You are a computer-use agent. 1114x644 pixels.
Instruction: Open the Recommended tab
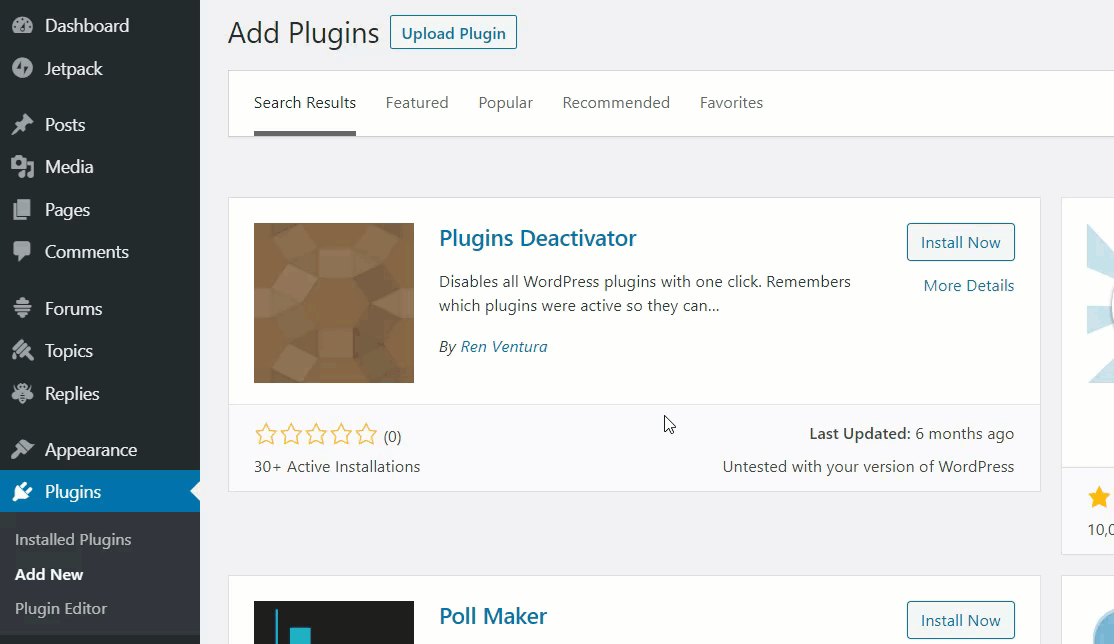[616, 102]
